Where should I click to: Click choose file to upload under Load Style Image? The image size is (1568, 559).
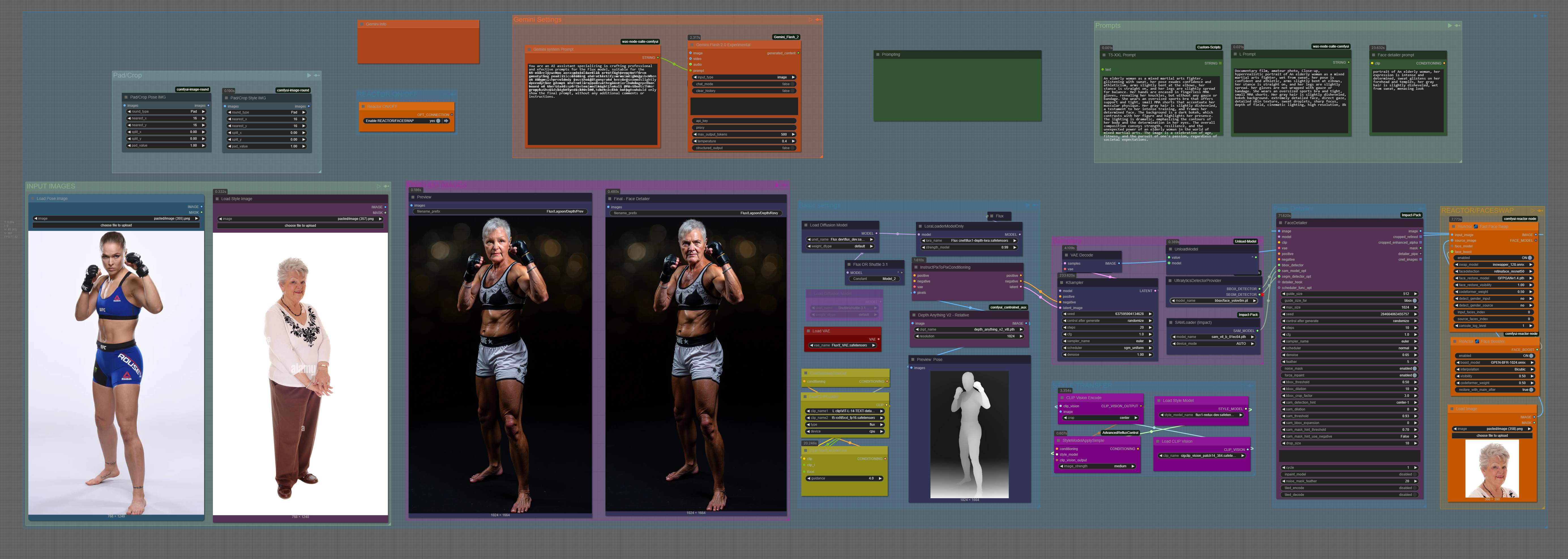(300, 226)
